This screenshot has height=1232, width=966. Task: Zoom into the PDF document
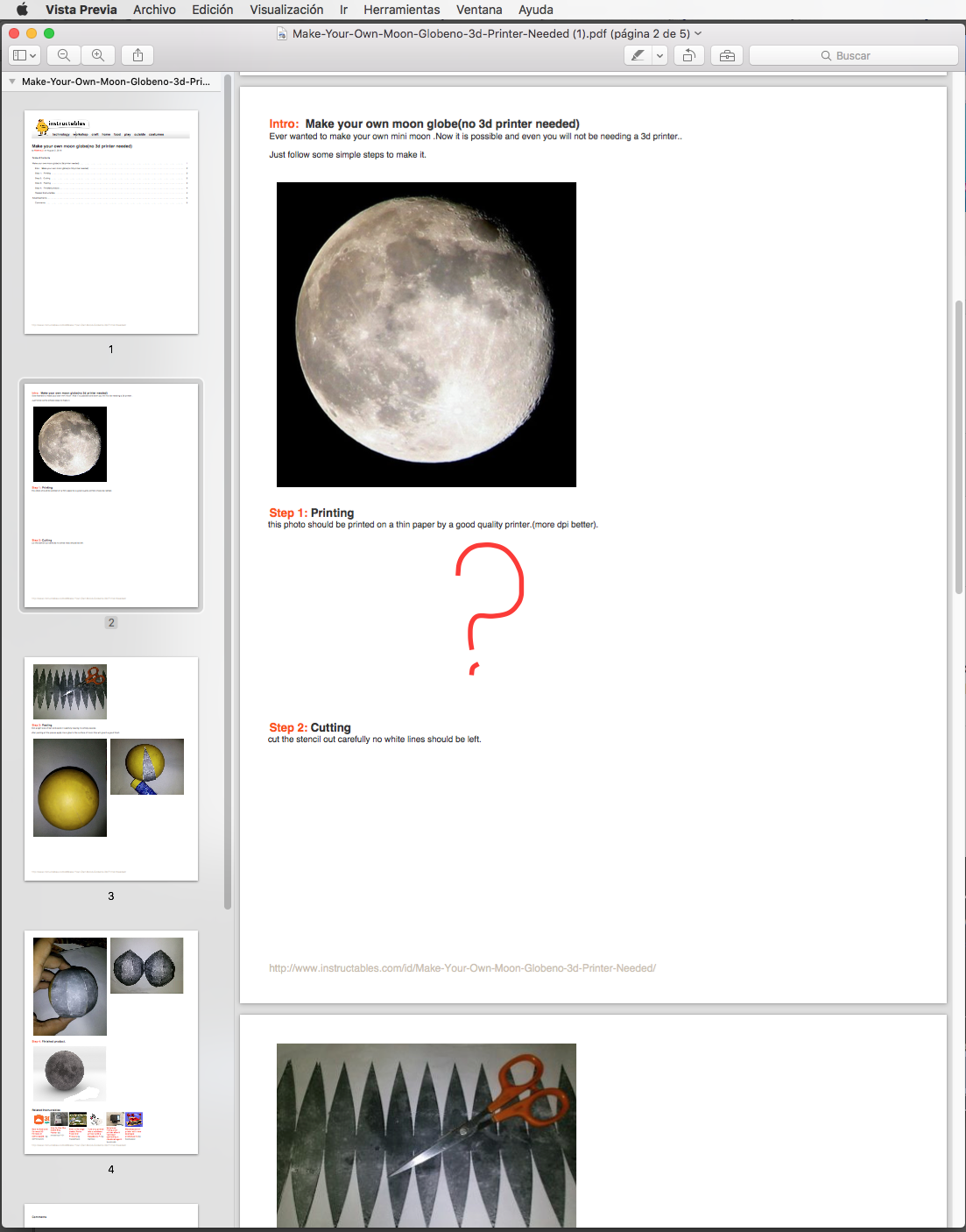(98, 54)
